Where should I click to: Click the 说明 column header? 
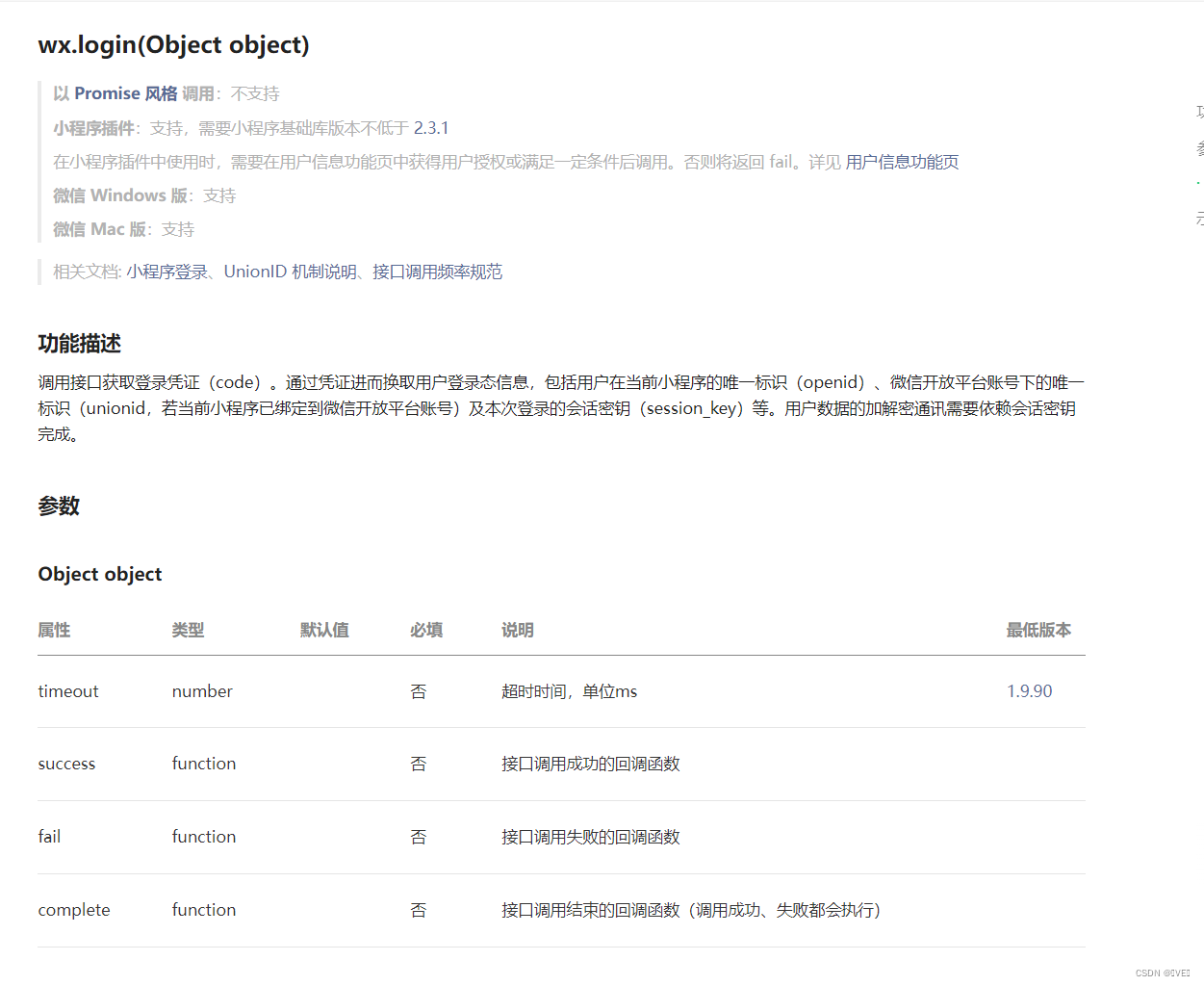518,630
